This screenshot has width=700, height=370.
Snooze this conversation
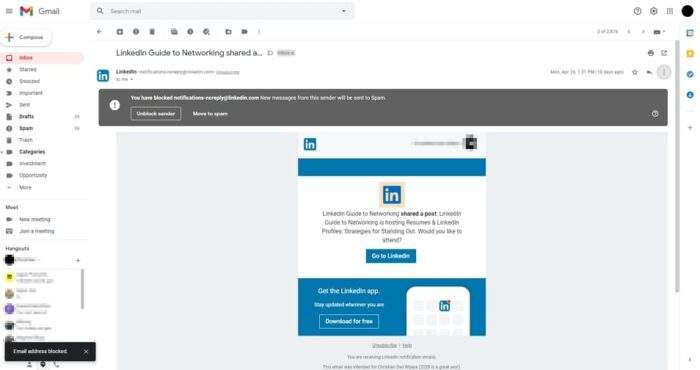click(x=190, y=32)
